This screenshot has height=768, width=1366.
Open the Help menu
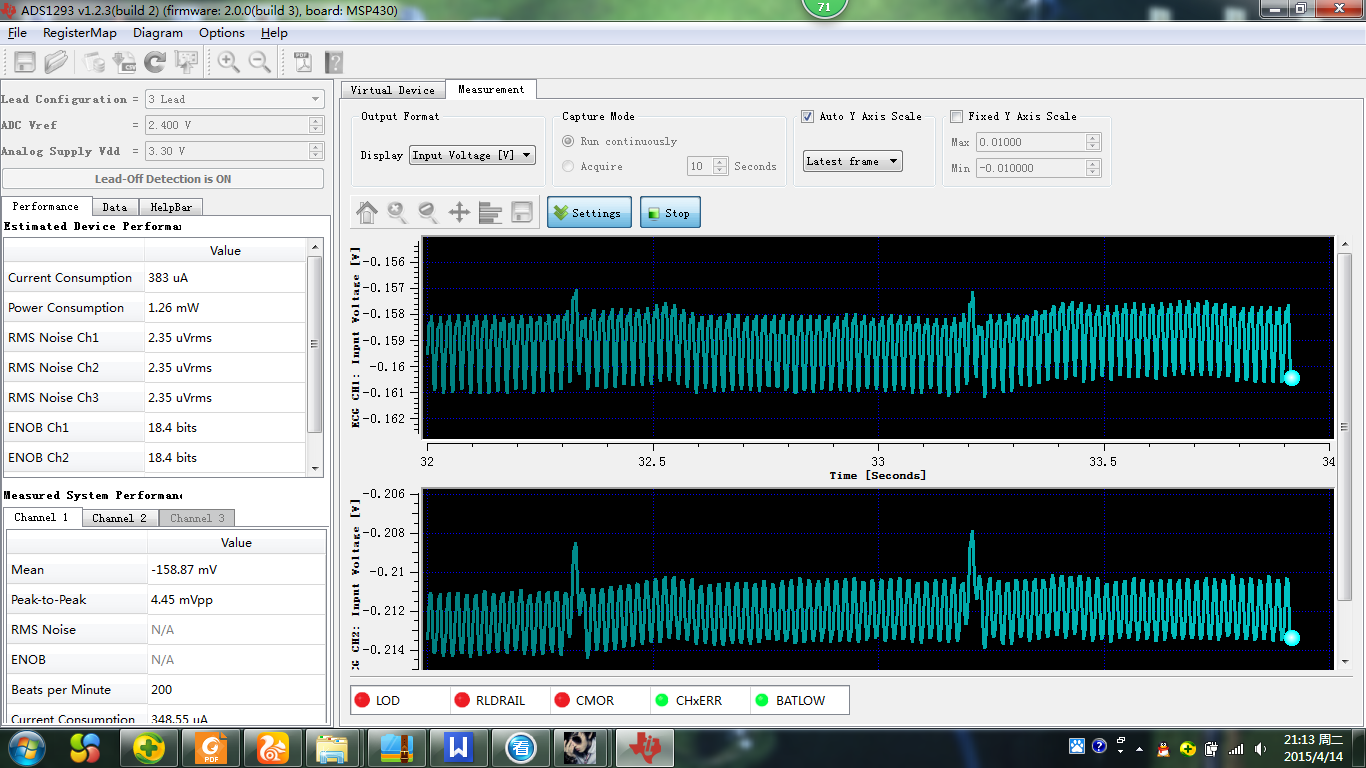coord(274,33)
